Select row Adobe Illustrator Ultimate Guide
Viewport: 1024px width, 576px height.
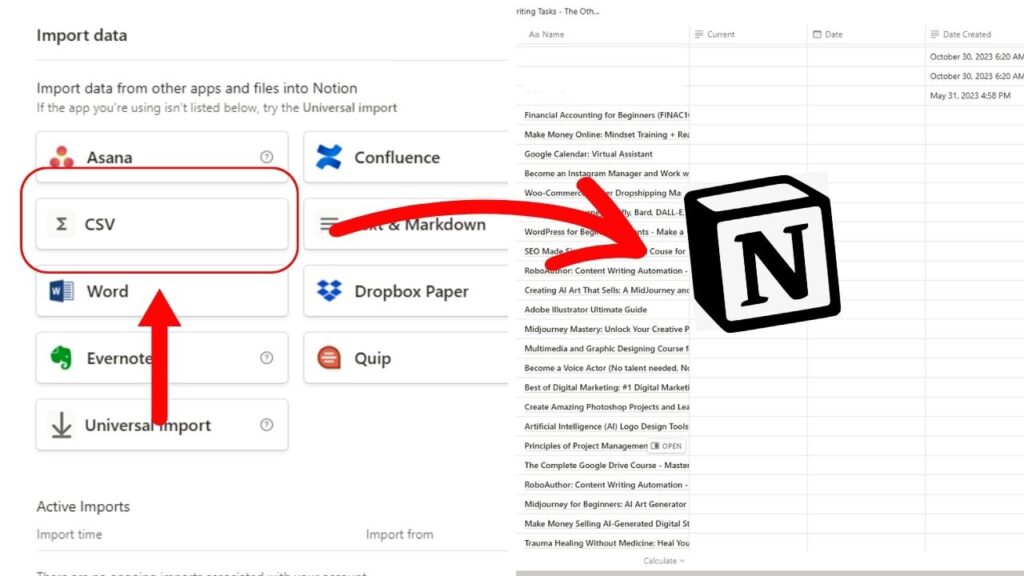tap(585, 310)
